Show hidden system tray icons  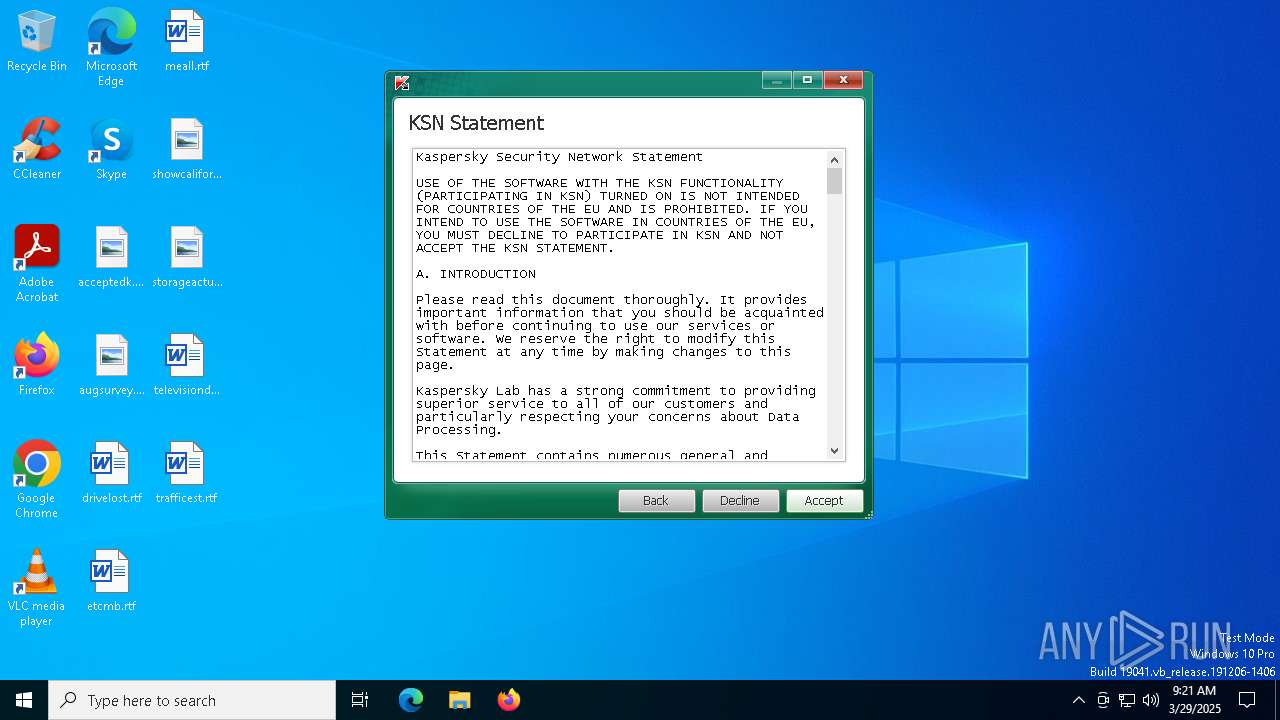tap(1078, 700)
